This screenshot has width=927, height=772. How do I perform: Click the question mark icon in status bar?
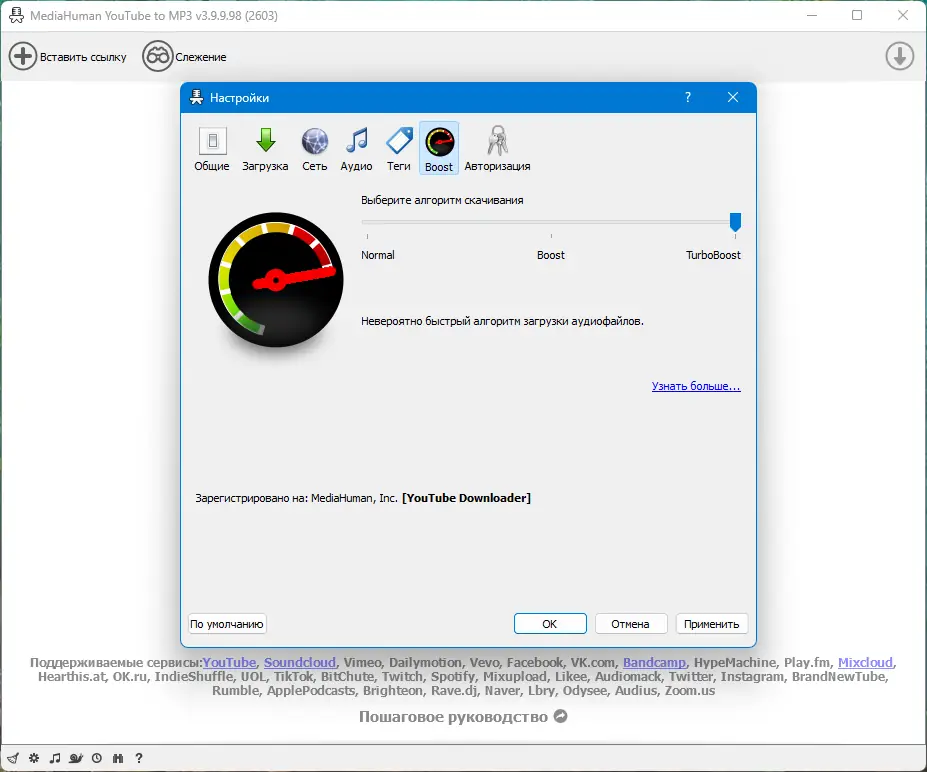[139, 758]
